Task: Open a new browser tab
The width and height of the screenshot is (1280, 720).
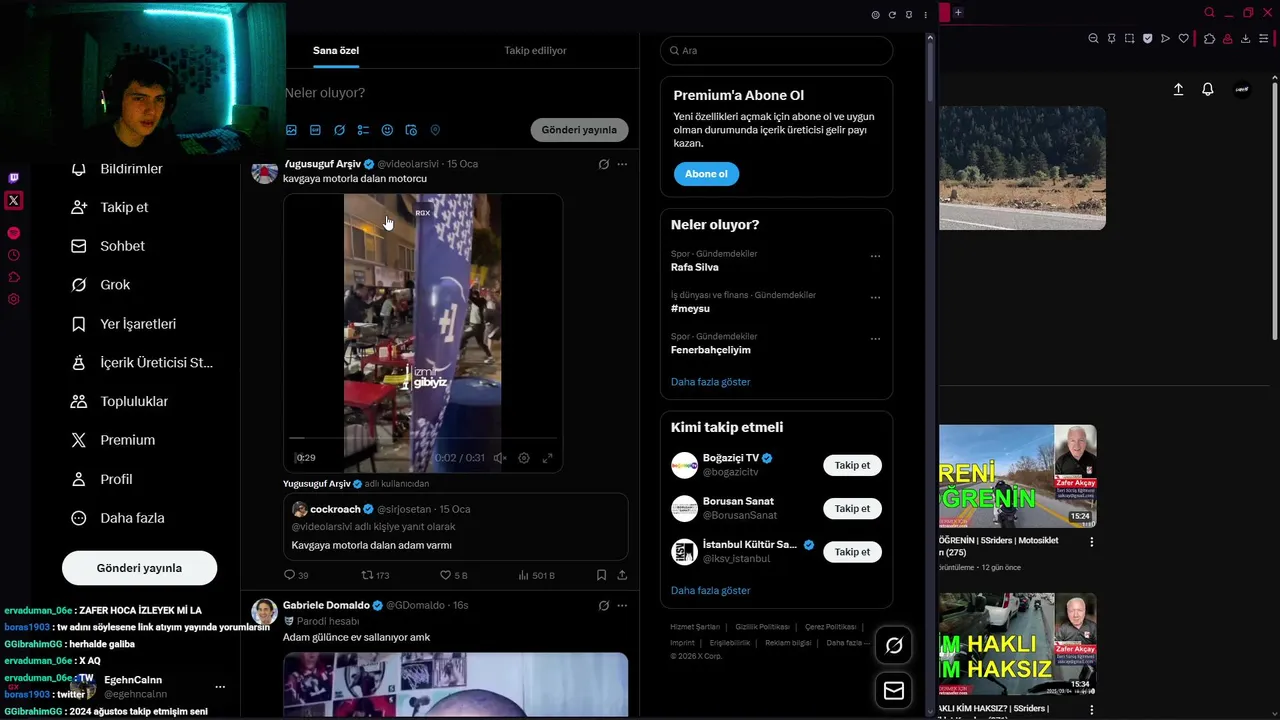Action: pos(958,13)
